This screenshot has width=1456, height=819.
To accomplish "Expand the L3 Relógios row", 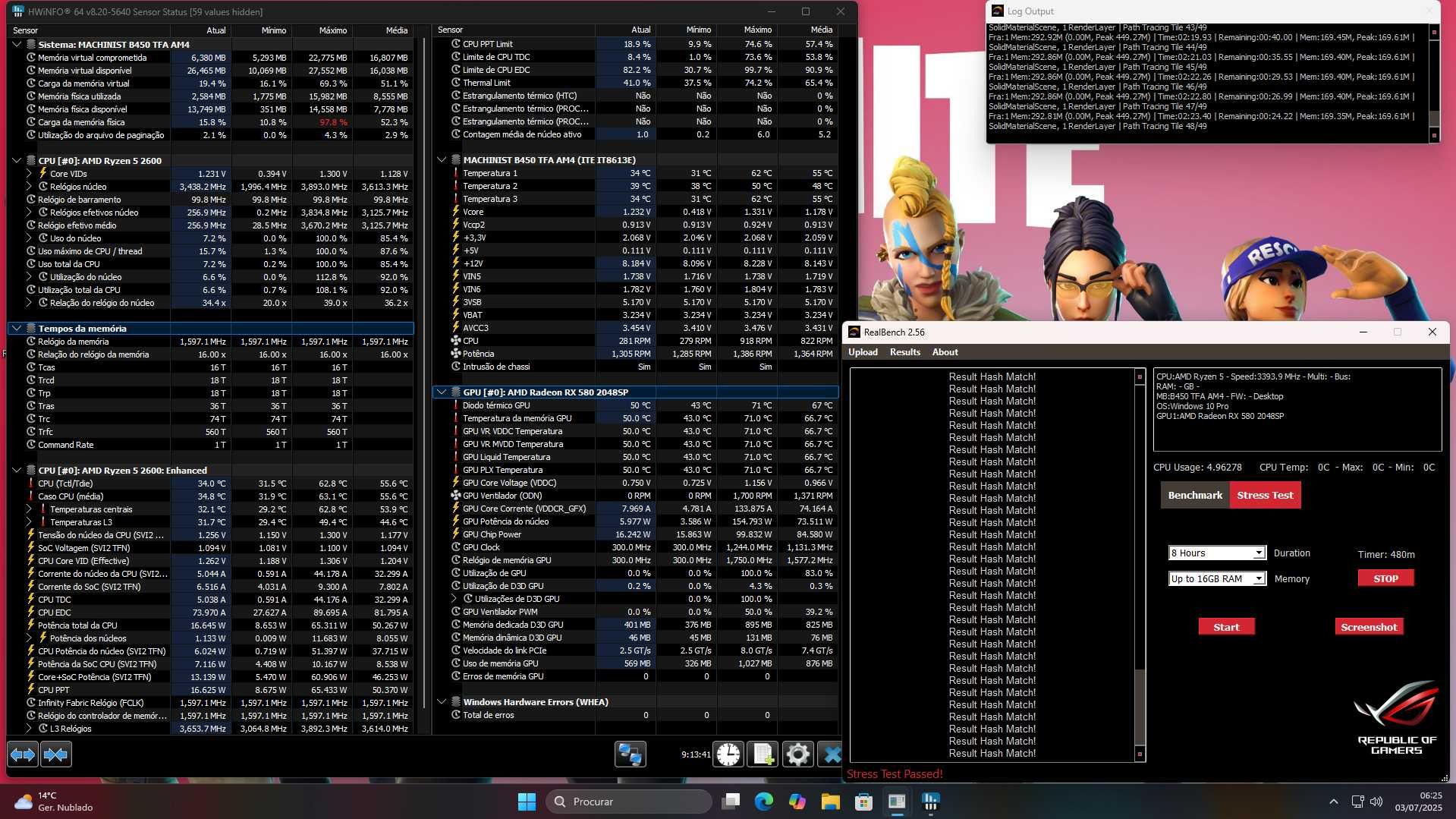I will click(x=29, y=729).
